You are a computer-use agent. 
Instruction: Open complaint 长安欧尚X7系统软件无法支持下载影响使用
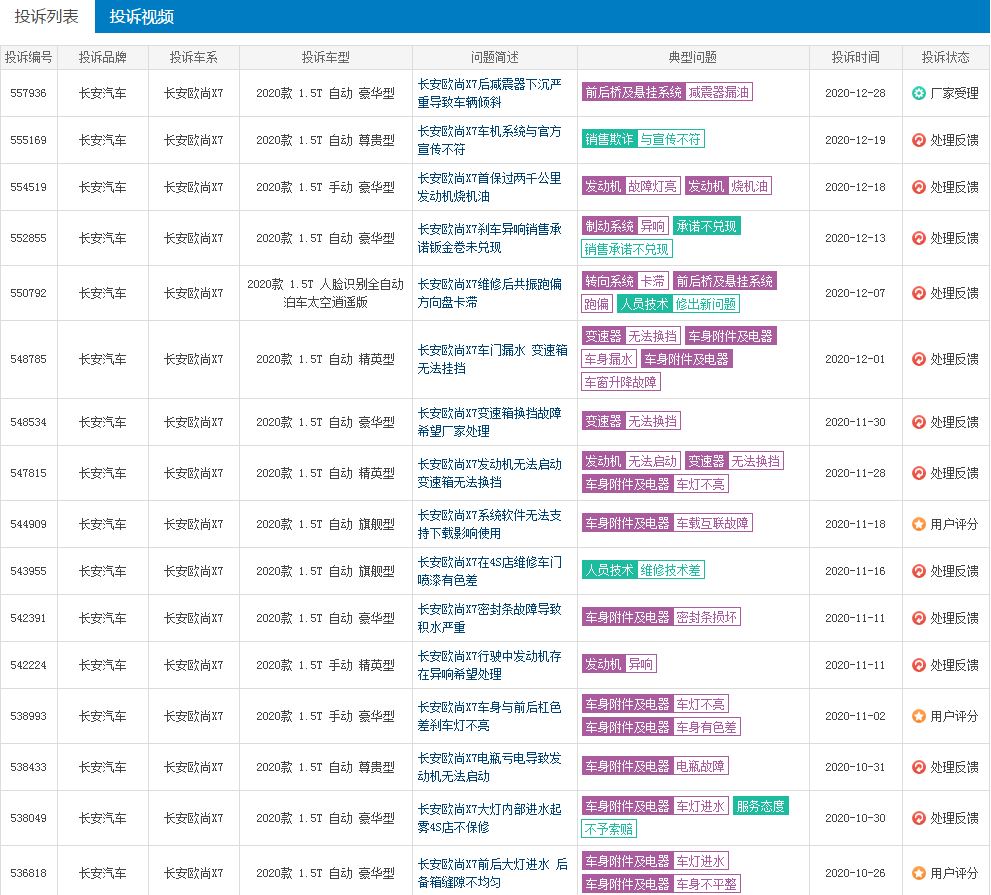(490, 524)
